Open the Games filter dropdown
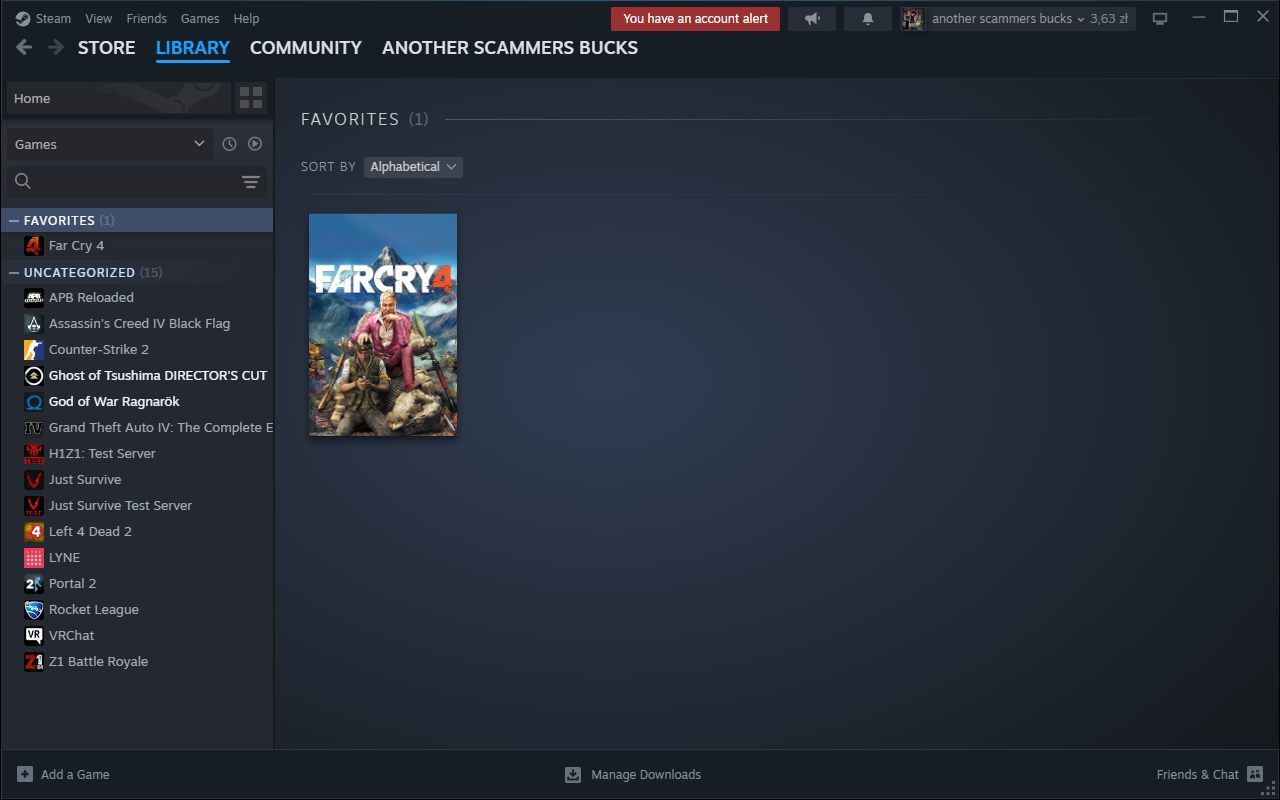This screenshot has width=1280, height=800. tap(110, 144)
